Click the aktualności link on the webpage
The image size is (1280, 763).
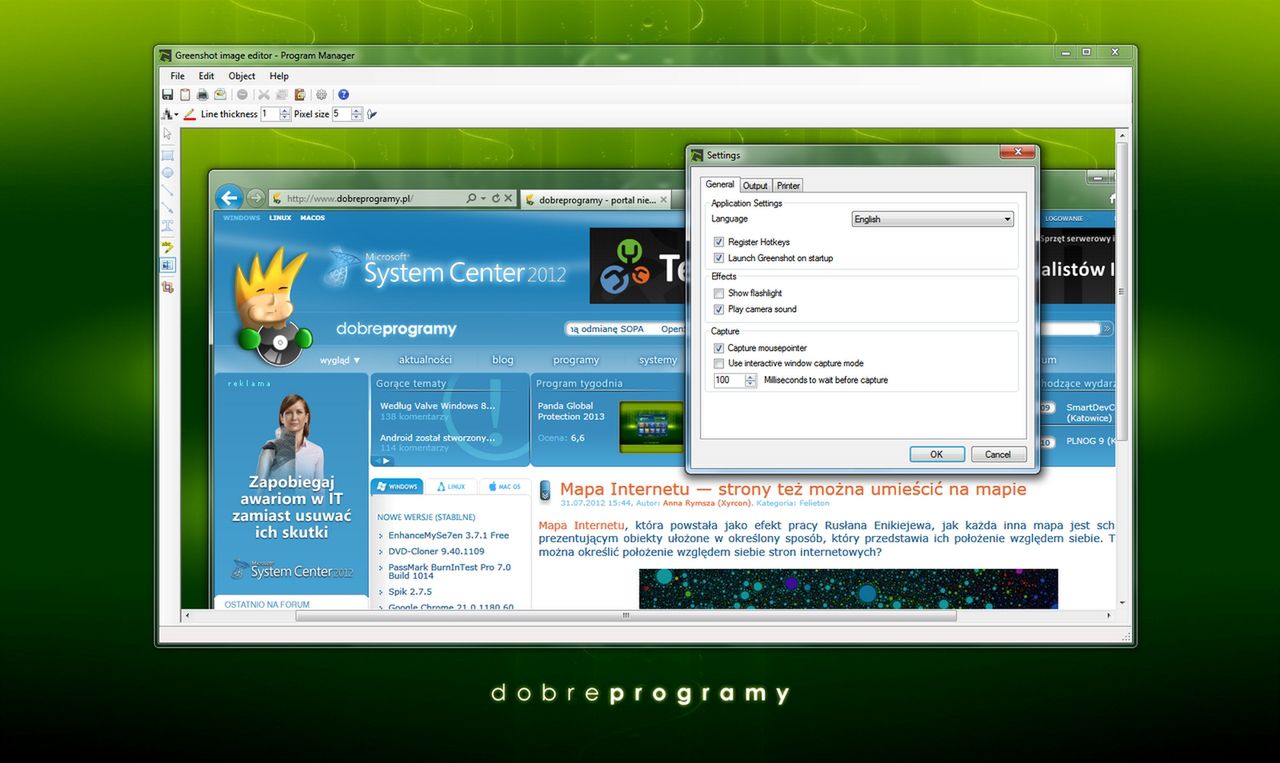[x=425, y=360]
